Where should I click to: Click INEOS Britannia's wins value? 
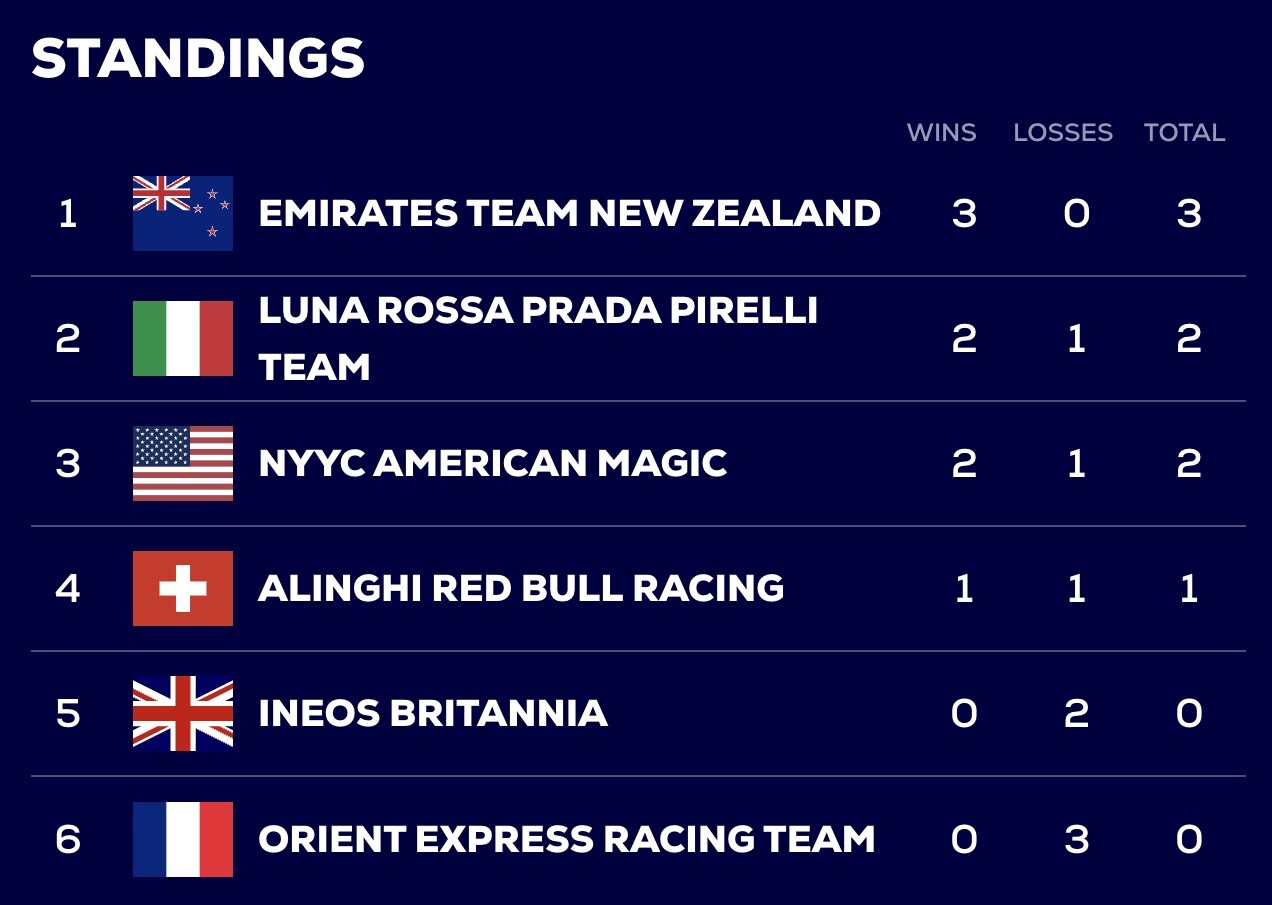pos(964,713)
